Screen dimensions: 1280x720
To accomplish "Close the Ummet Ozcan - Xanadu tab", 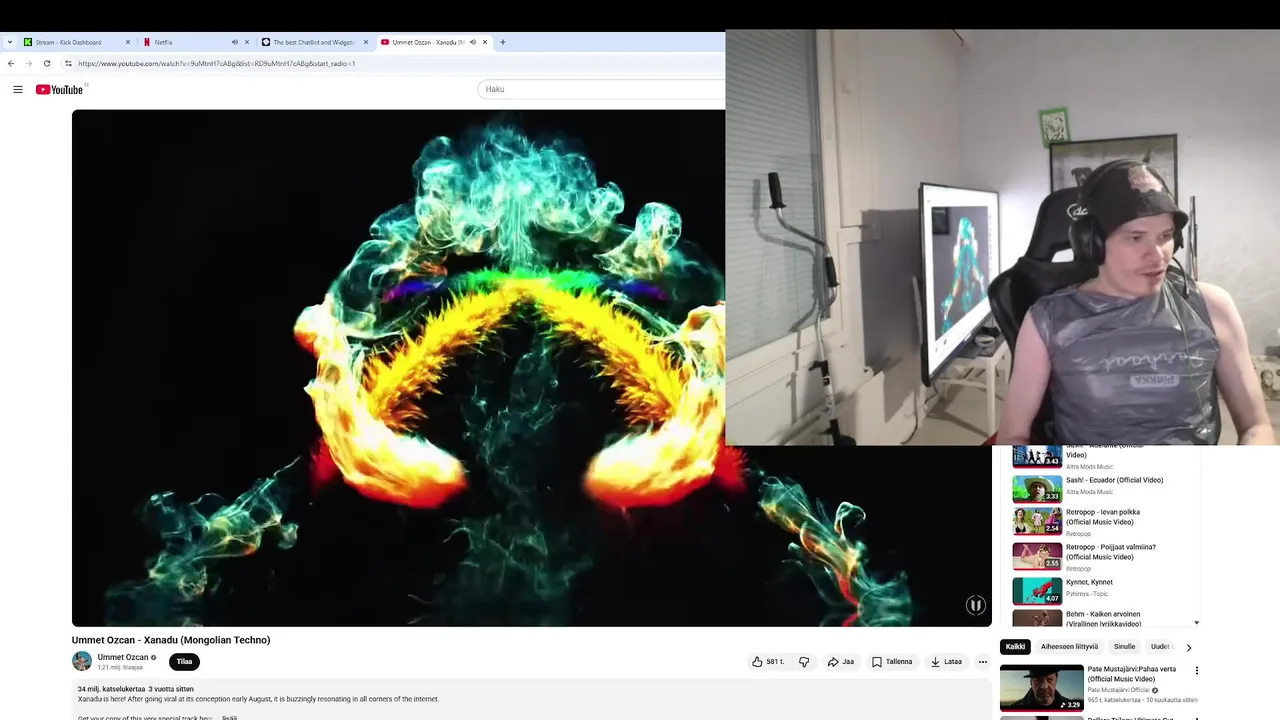I will (x=485, y=42).
